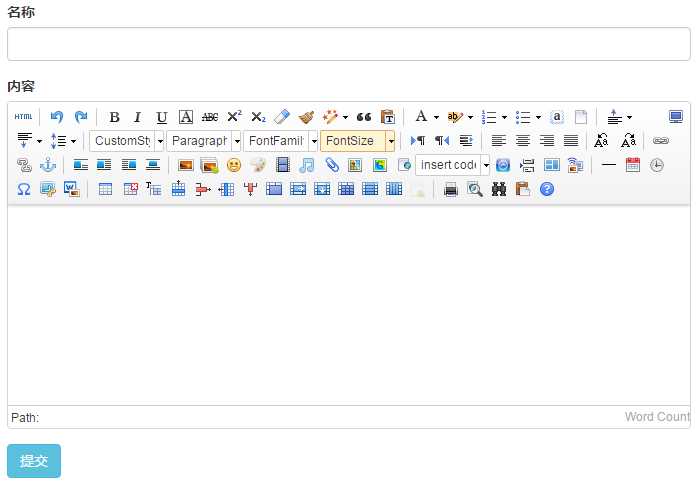Screen dimensions: 700x486
Task: Open unordered list style dropdown arrow
Action: (538, 117)
